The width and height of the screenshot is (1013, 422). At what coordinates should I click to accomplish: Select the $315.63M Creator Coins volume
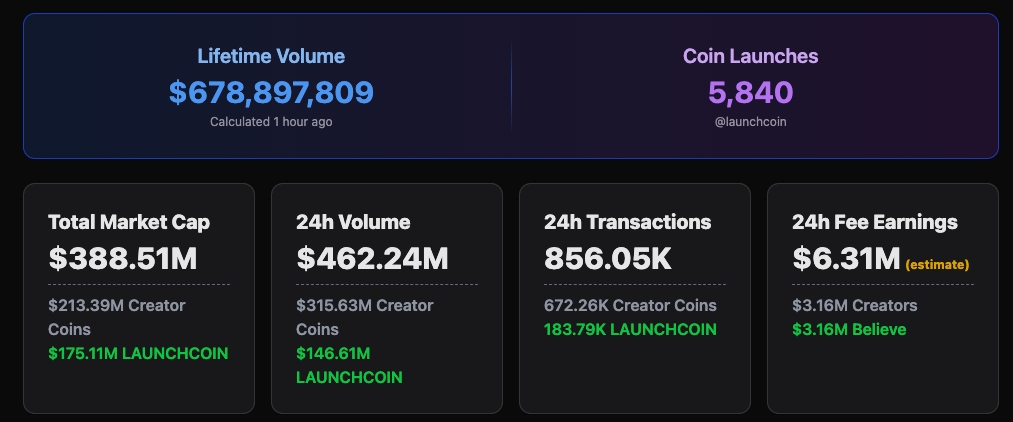(x=365, y=317)
